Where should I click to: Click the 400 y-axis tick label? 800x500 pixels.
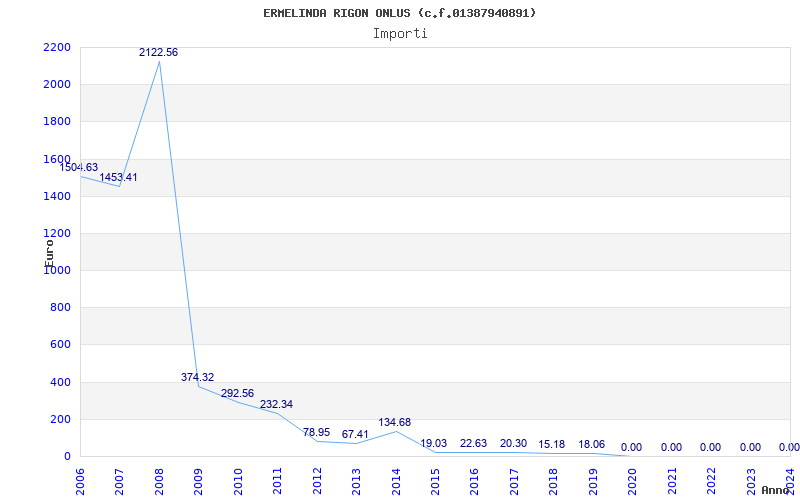[60, 382]
